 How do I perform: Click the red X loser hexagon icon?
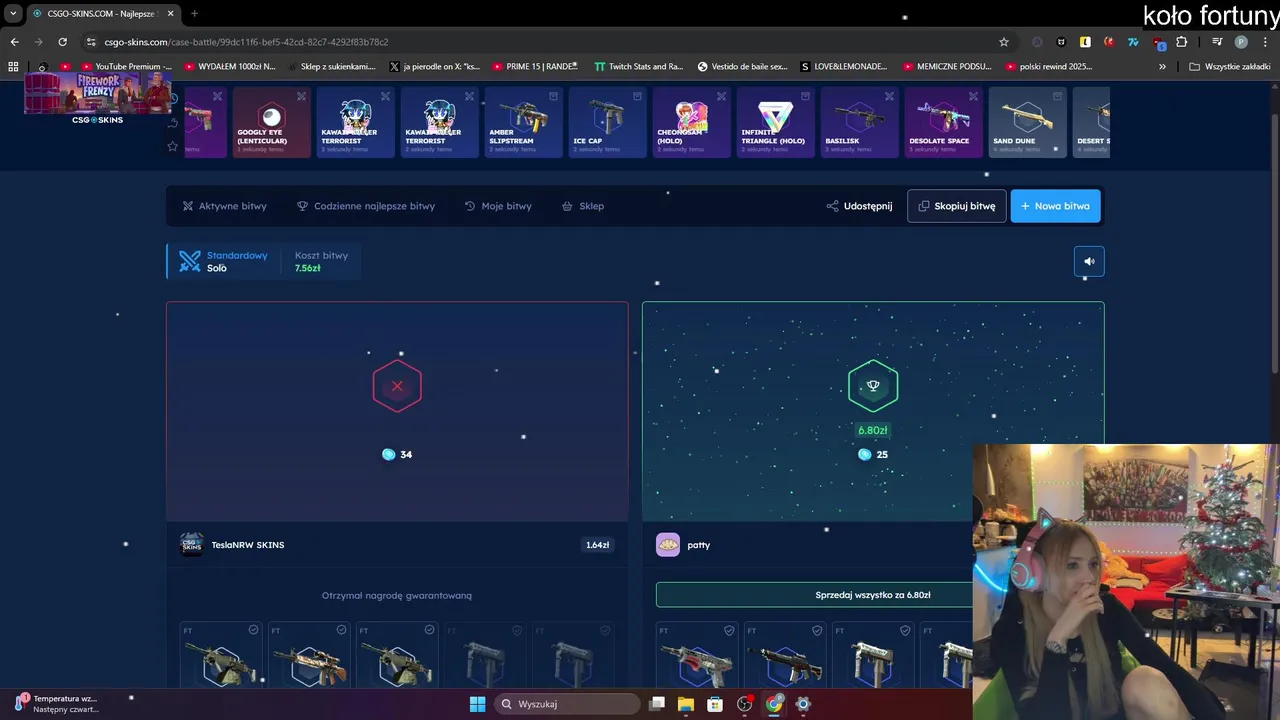click(x=397, y=386)
